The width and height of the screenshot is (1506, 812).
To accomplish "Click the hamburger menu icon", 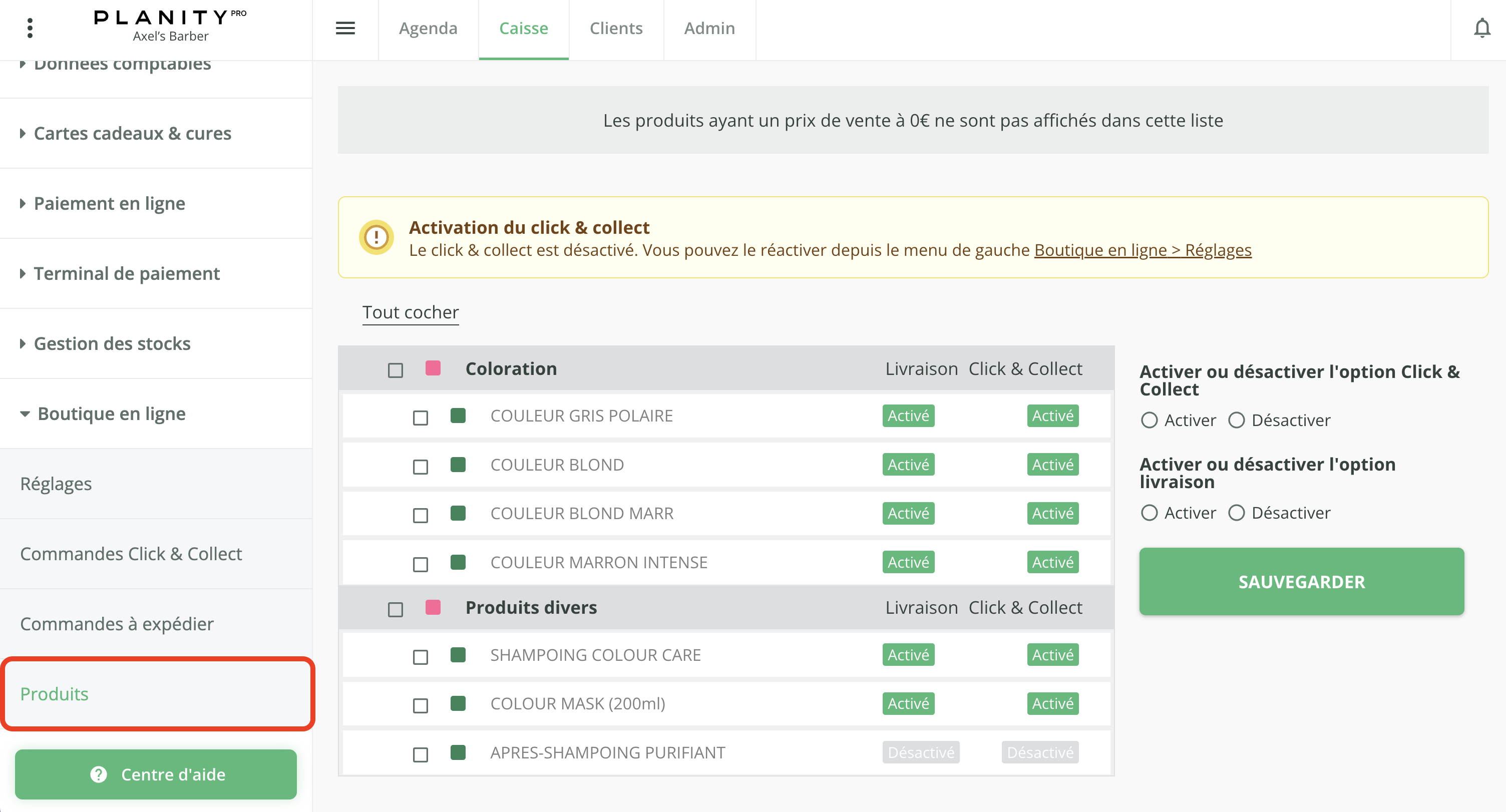I will (x=345, y=28).
